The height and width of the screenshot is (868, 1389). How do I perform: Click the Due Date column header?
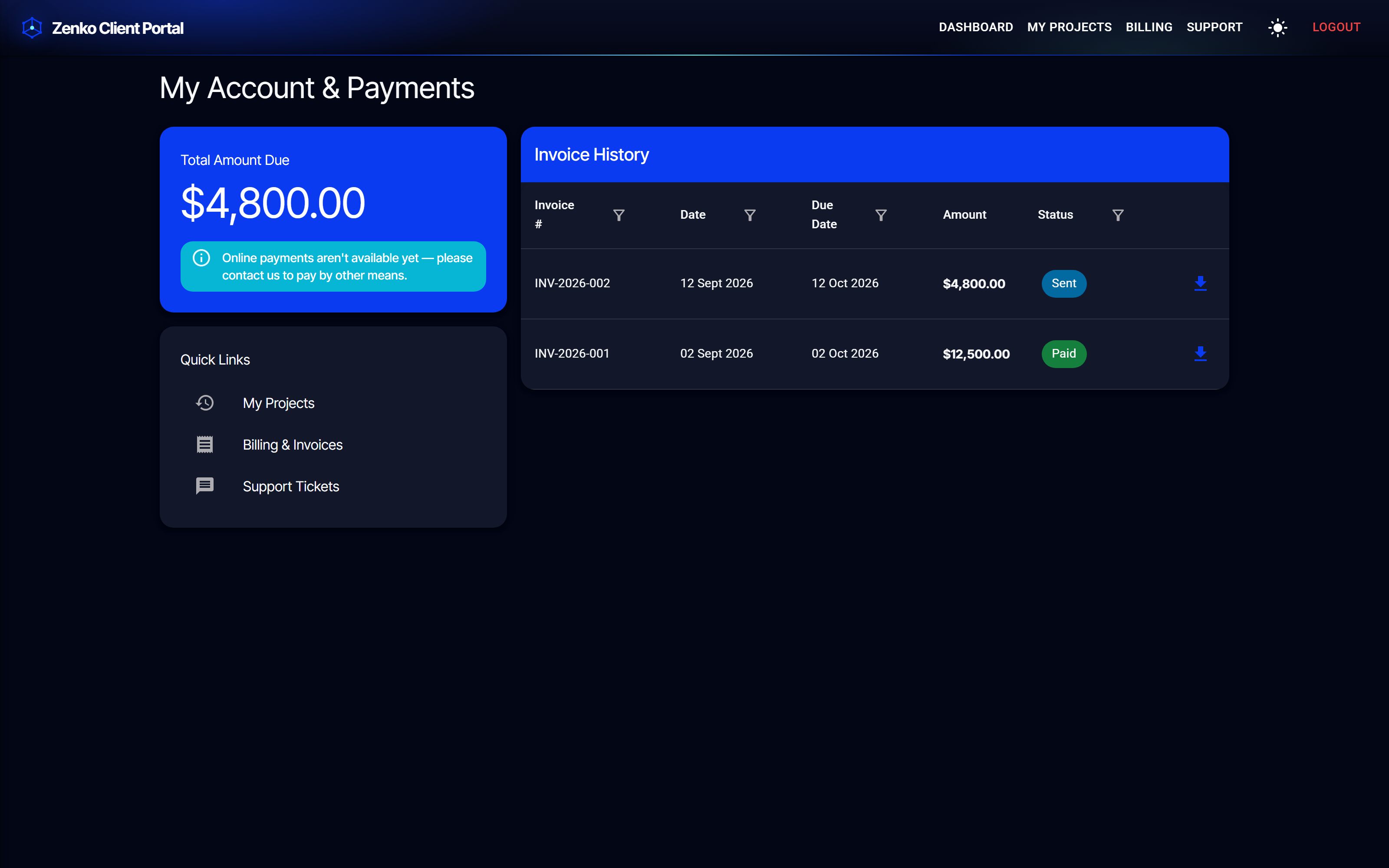point(824,215)
